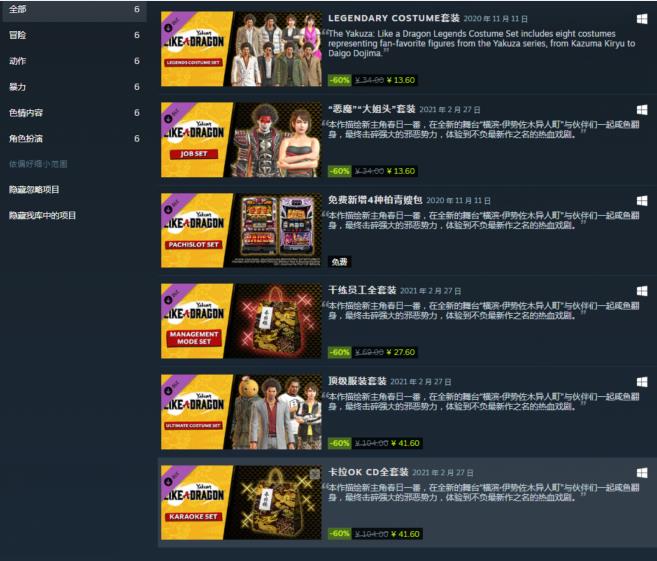
Task: Open the Legends Costume Set thumbnail
Action: (241, 49)
